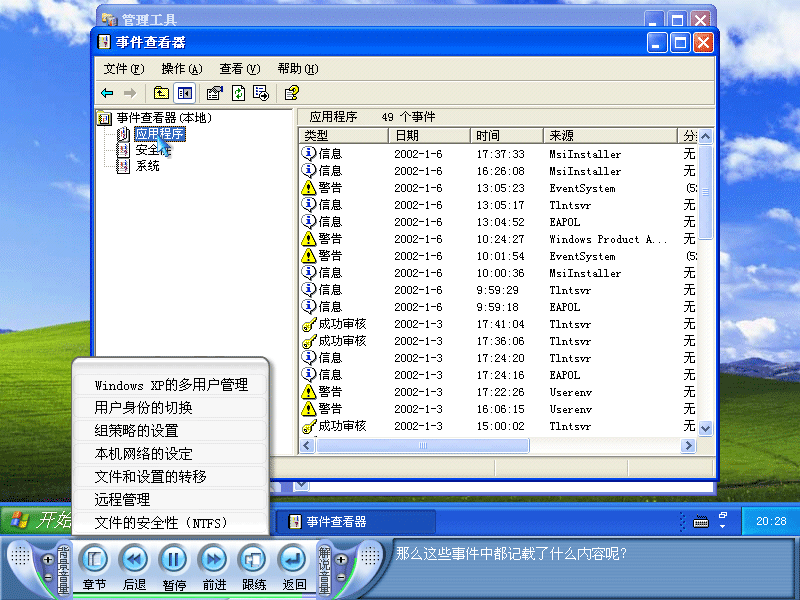Open the 查看(V) menu
The height and width of the screenshot is (600, 800).
(x=239, y=69)
